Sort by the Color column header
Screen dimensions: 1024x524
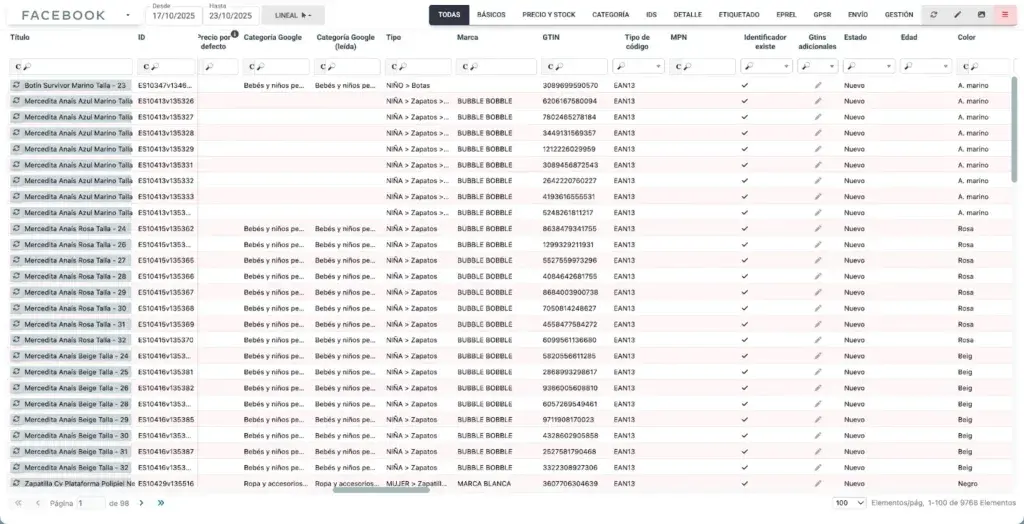pos(967,38)
